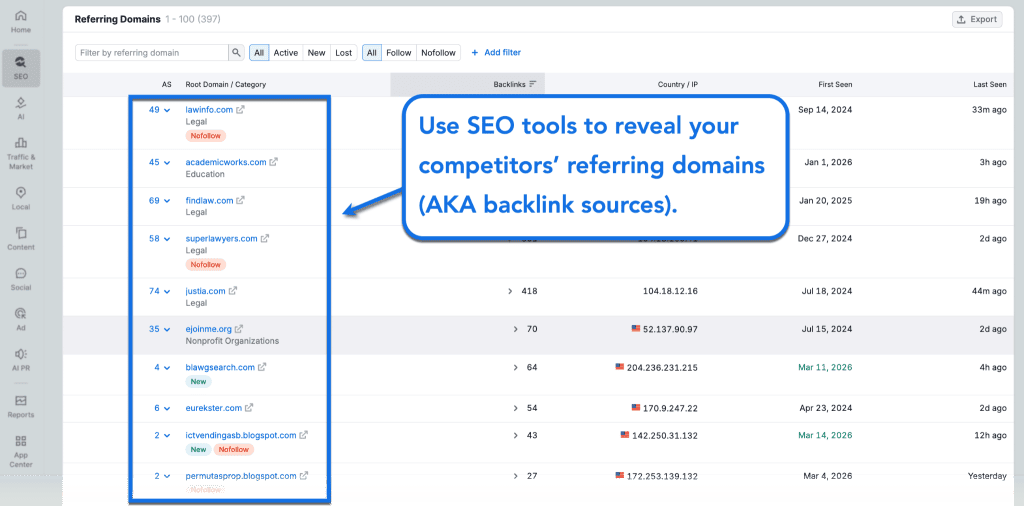The width and height of the screenshot is (1024, 506).
Task: Open the Reports sidebar section
Action: pos(21,406)
